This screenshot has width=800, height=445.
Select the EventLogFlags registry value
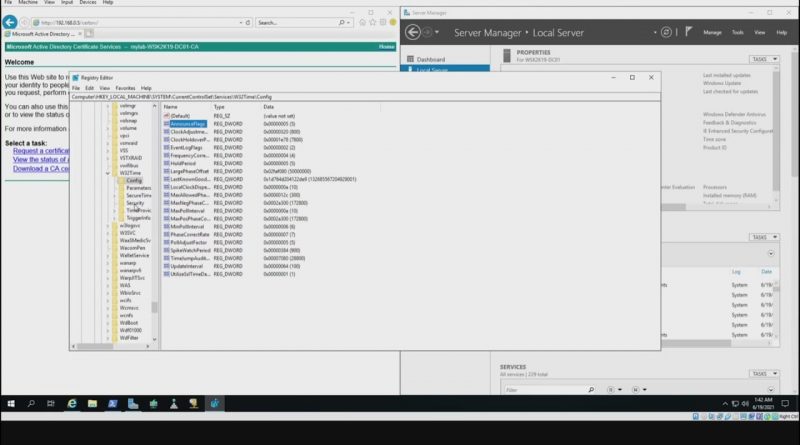pos(186,147)
